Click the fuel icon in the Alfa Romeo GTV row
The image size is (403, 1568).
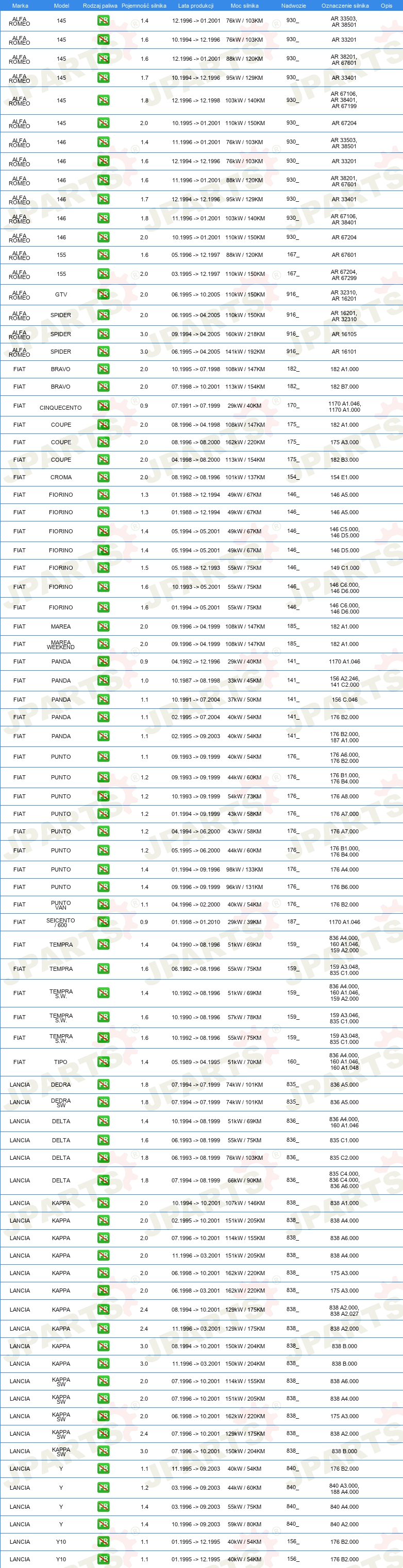click(103, 294)
